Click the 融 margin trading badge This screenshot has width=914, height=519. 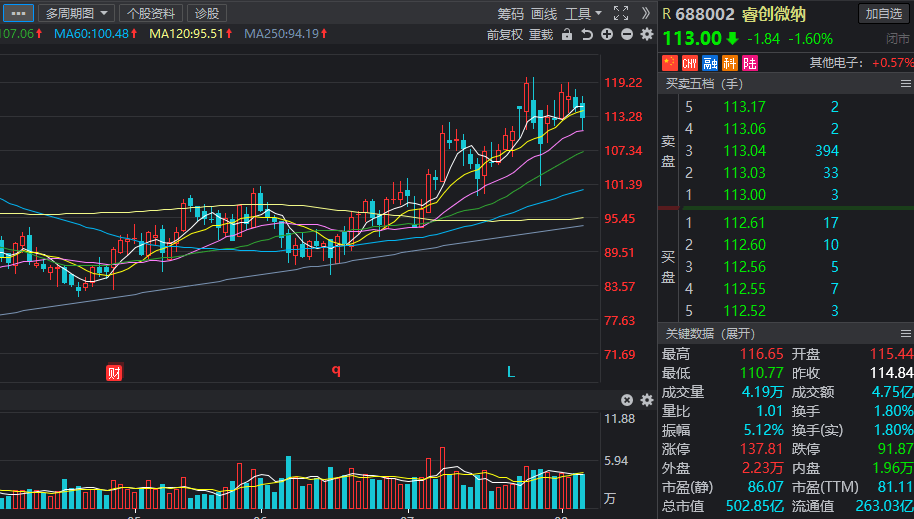tap(710, 63)
